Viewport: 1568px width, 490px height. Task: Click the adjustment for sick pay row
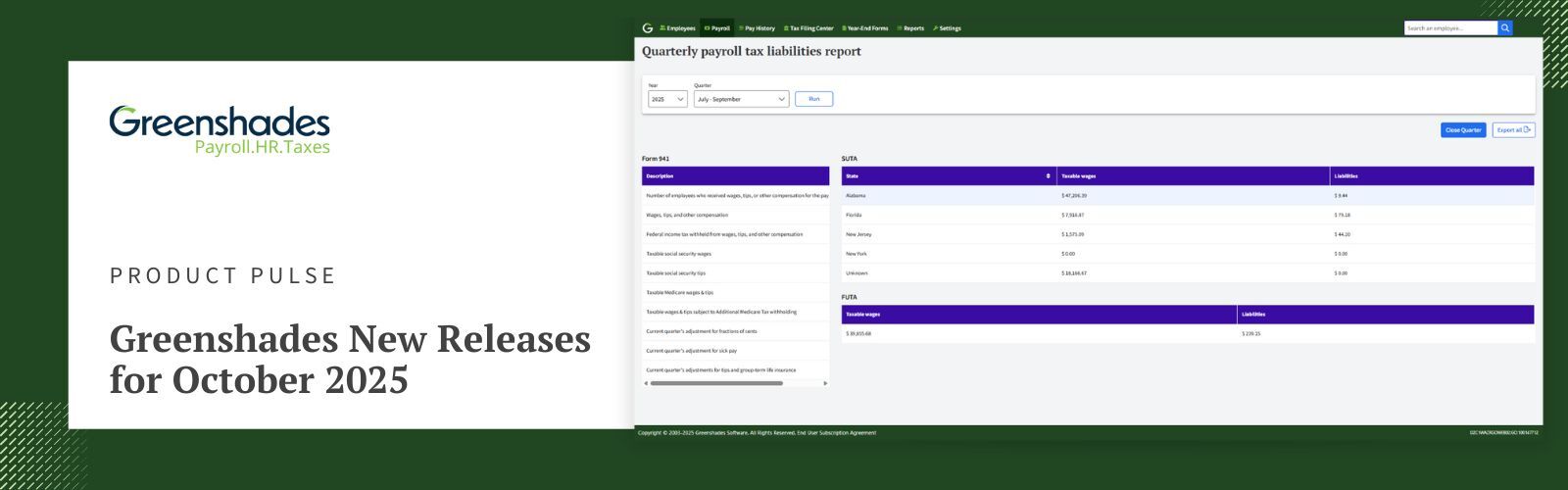(735, 351)
